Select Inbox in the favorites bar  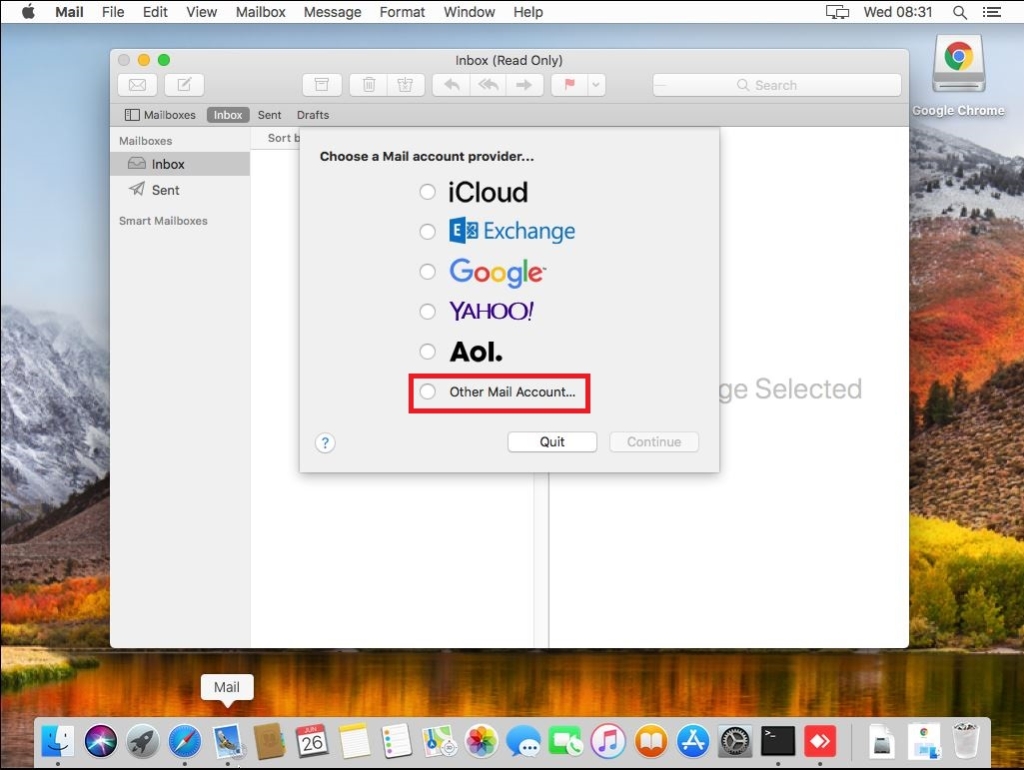[x=228, y=115]
